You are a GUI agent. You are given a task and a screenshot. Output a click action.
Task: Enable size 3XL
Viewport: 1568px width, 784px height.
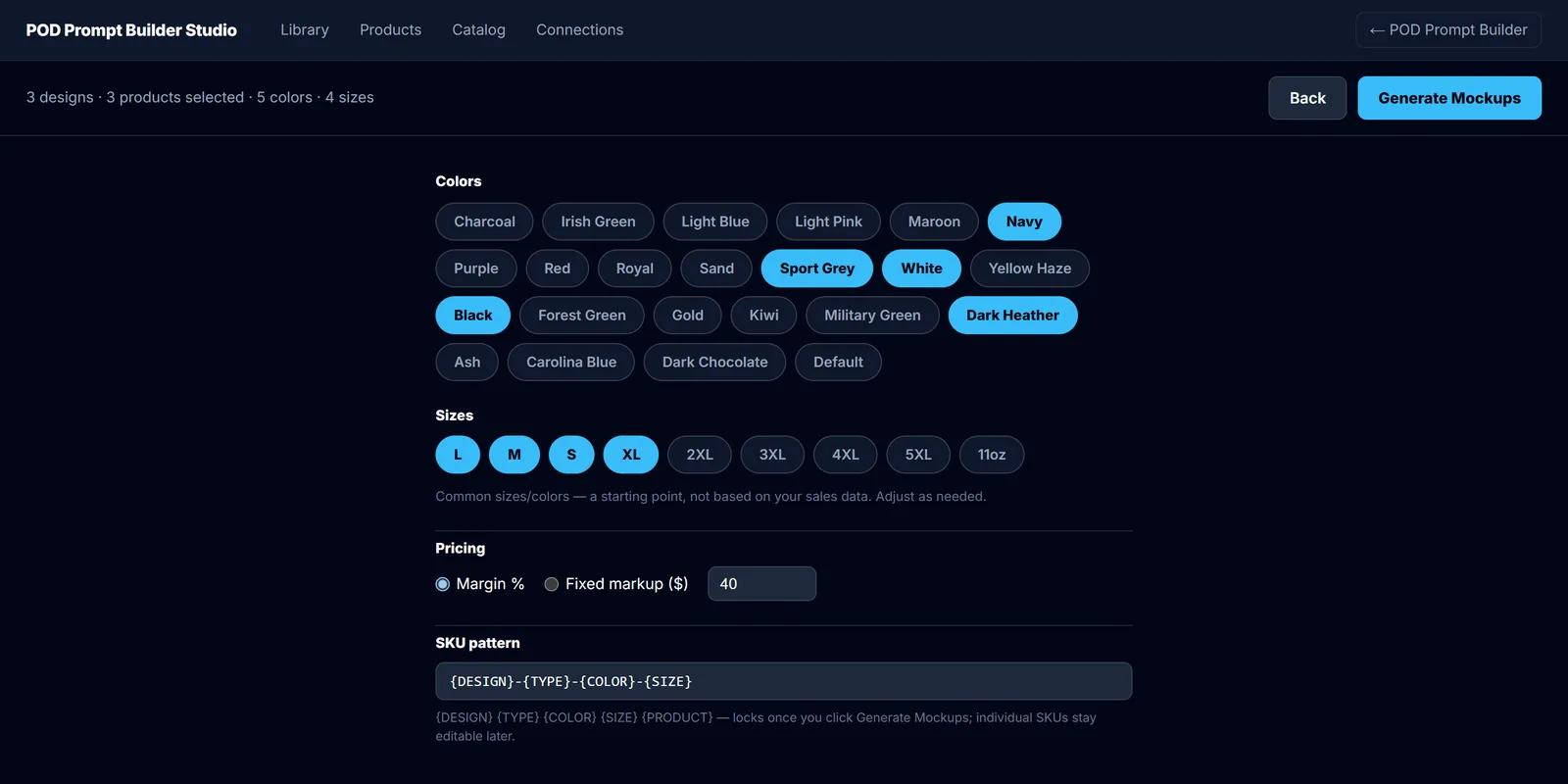[772, 455]
